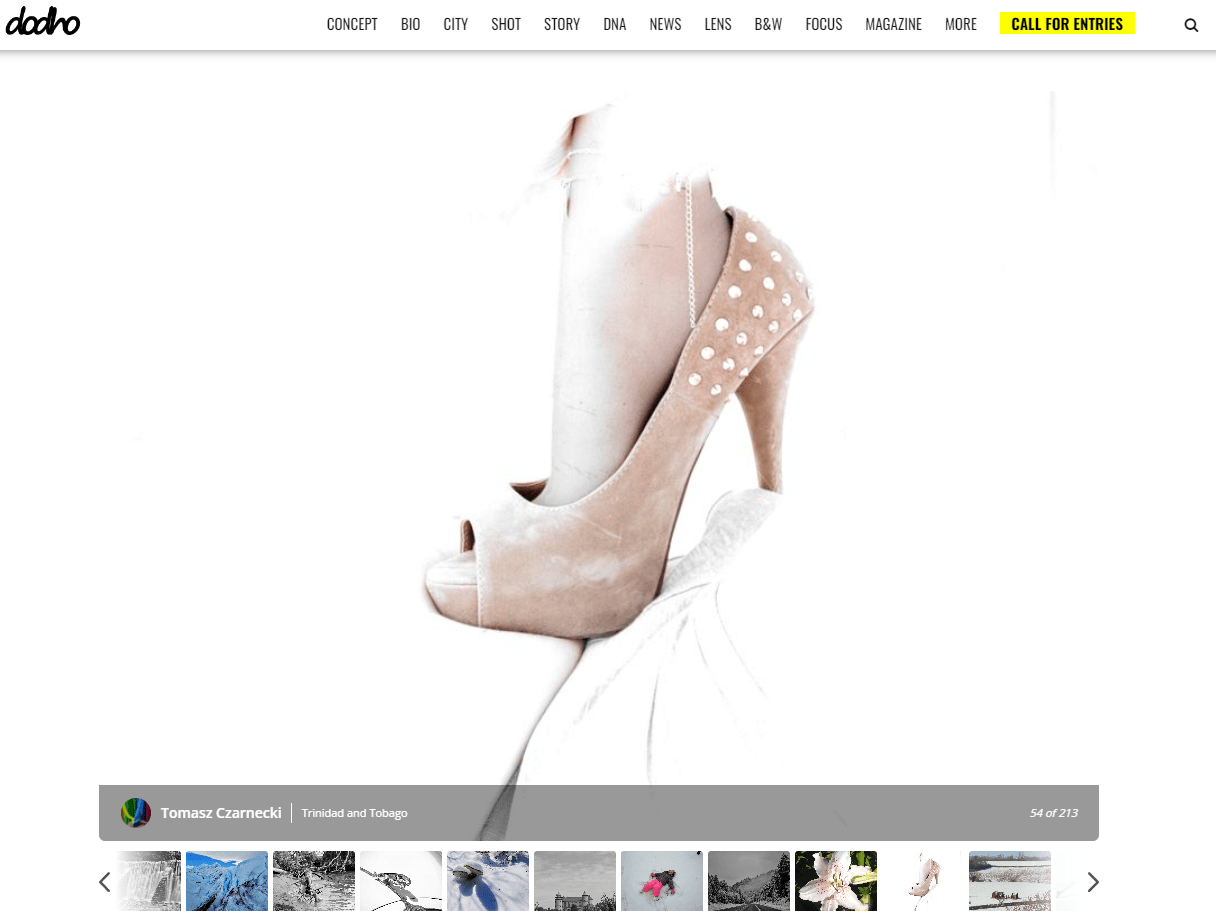Viewport: 1216px width, 911px height.
Task: Select the child in pink on snow thumbnail
Action: click(x=662, y=881)
